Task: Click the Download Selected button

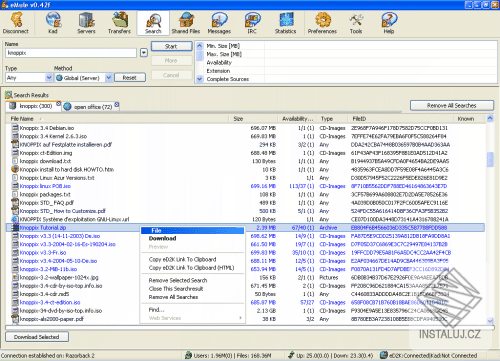Action: click(x=37, y=337)
